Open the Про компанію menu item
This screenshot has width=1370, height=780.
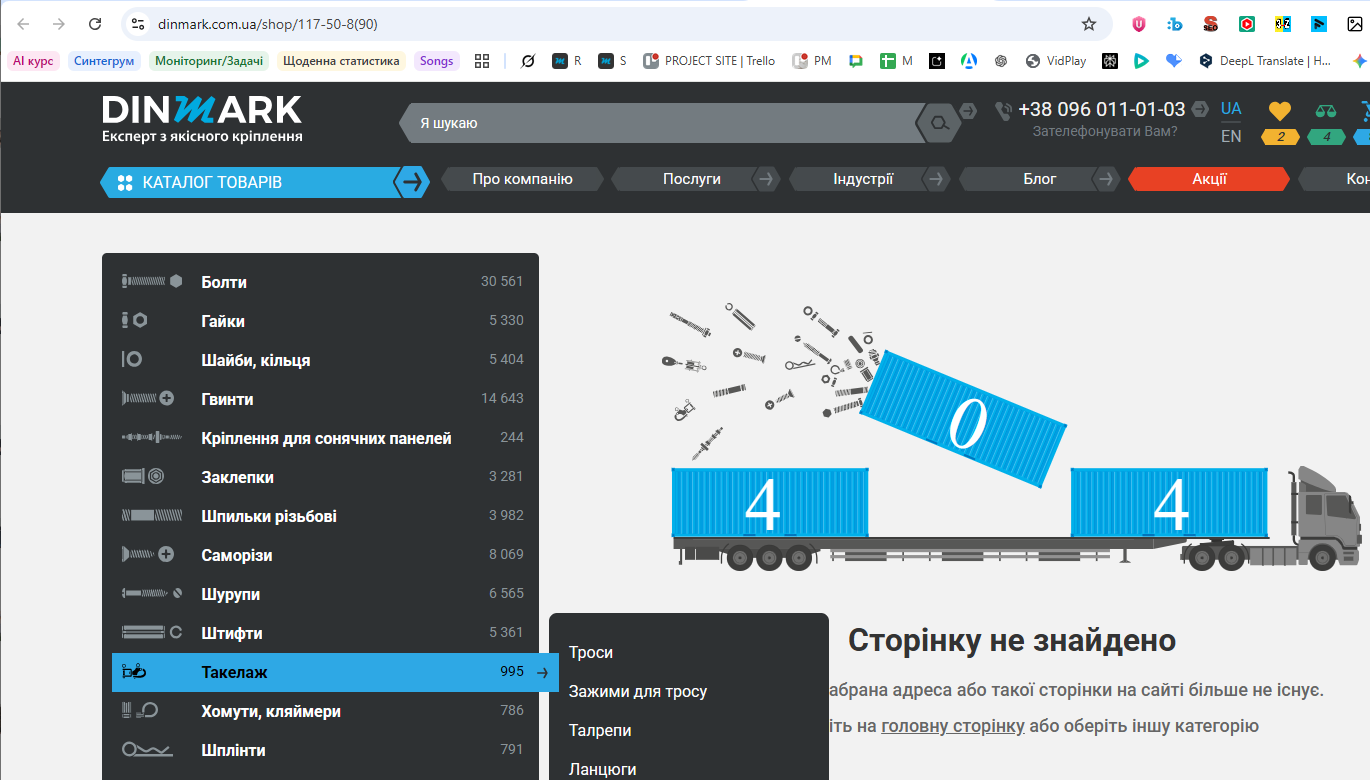click(x=522, y=179)
